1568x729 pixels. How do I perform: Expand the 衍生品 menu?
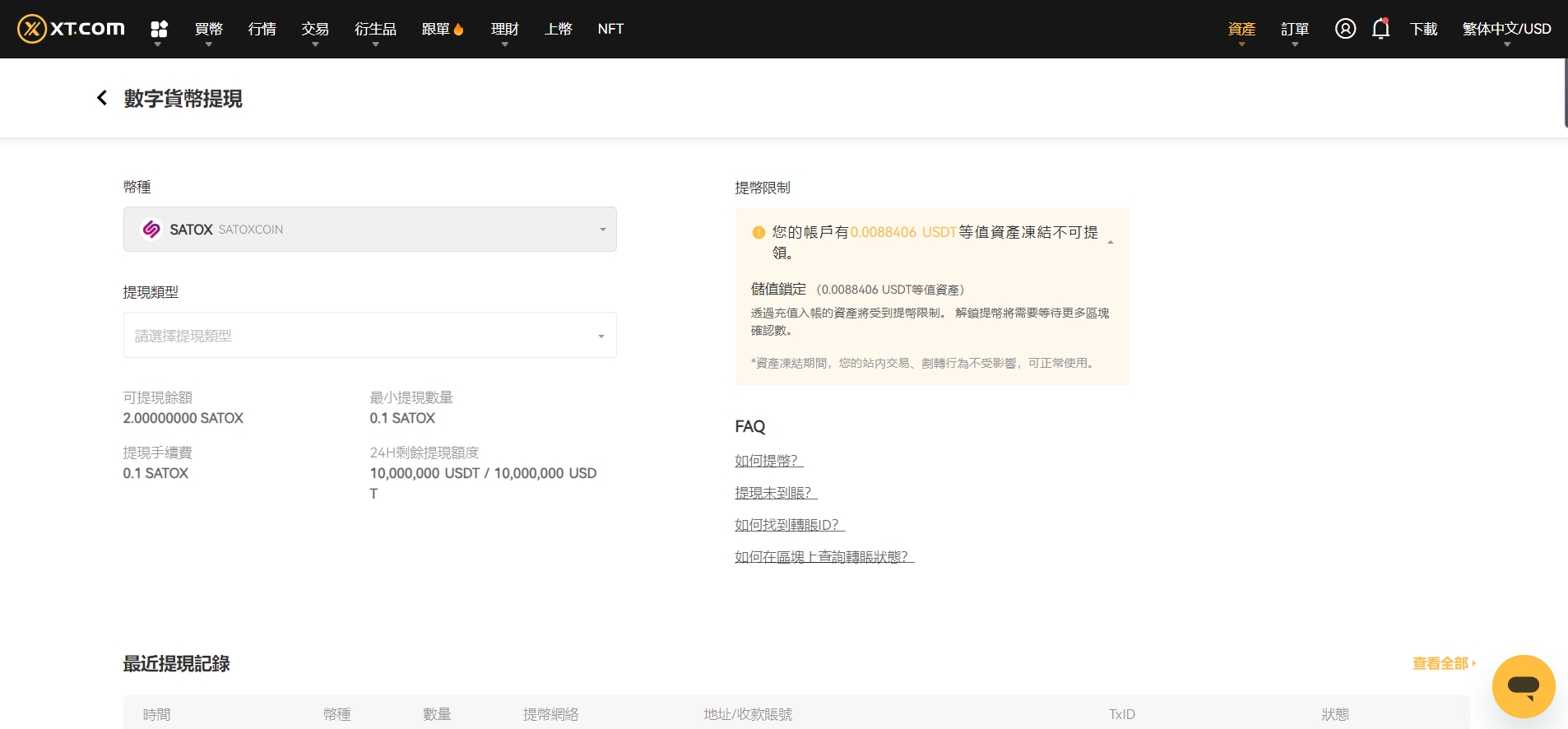tap(375, 29)
